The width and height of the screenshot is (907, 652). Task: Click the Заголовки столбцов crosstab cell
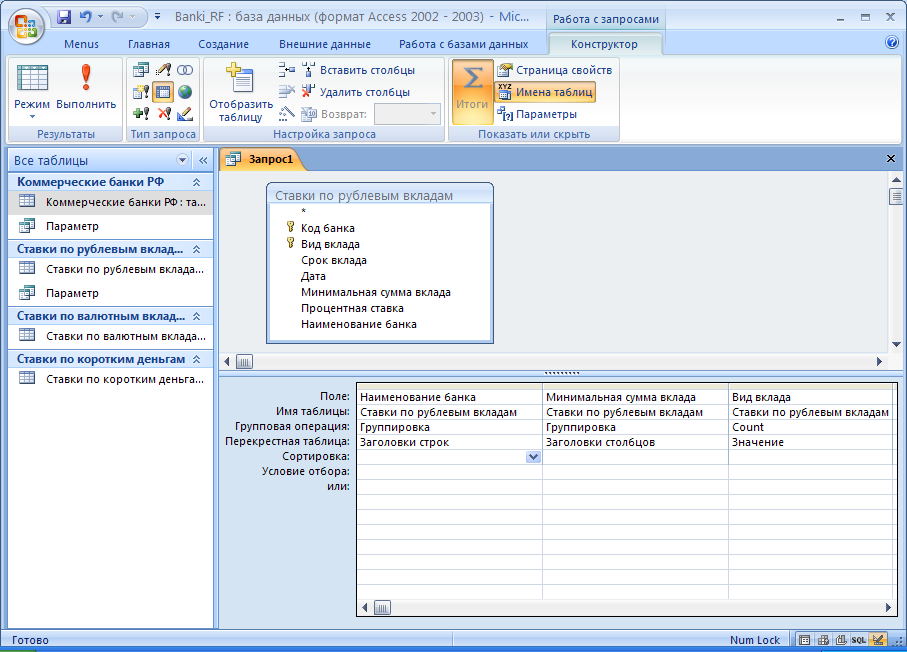coord(635,442)
